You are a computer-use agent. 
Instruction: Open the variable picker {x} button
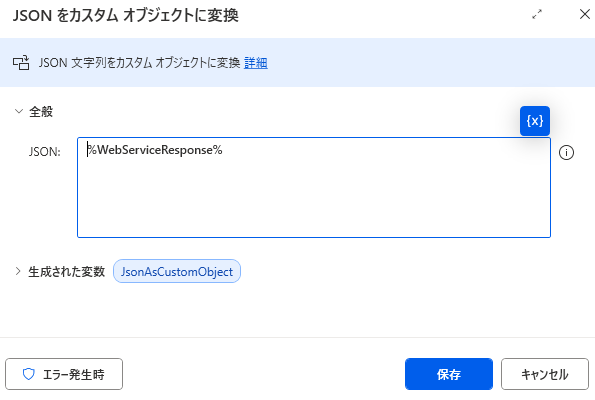(535, 121)
